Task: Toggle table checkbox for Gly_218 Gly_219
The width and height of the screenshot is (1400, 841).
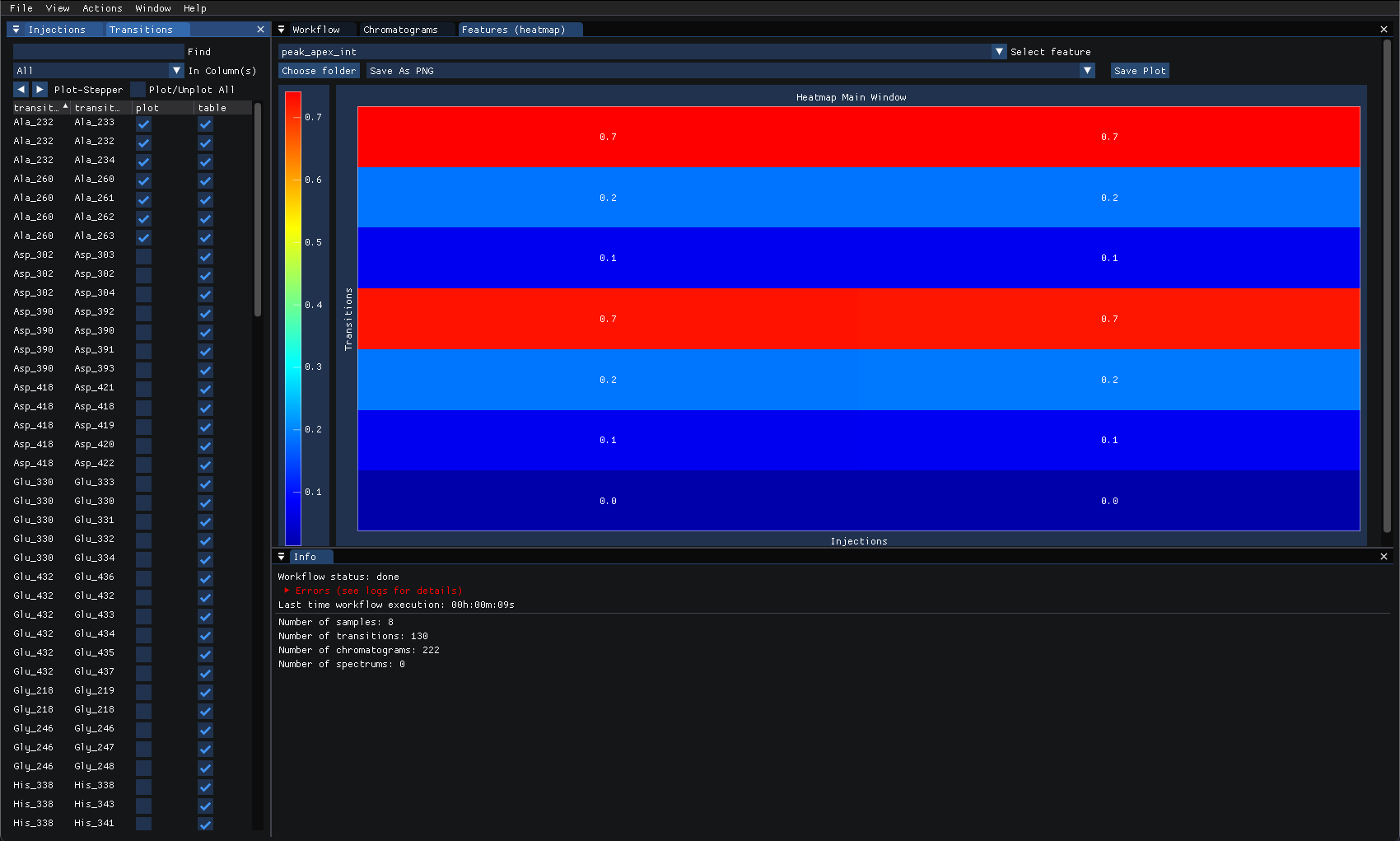Action: pyautogui.click(x=205, y=692)
